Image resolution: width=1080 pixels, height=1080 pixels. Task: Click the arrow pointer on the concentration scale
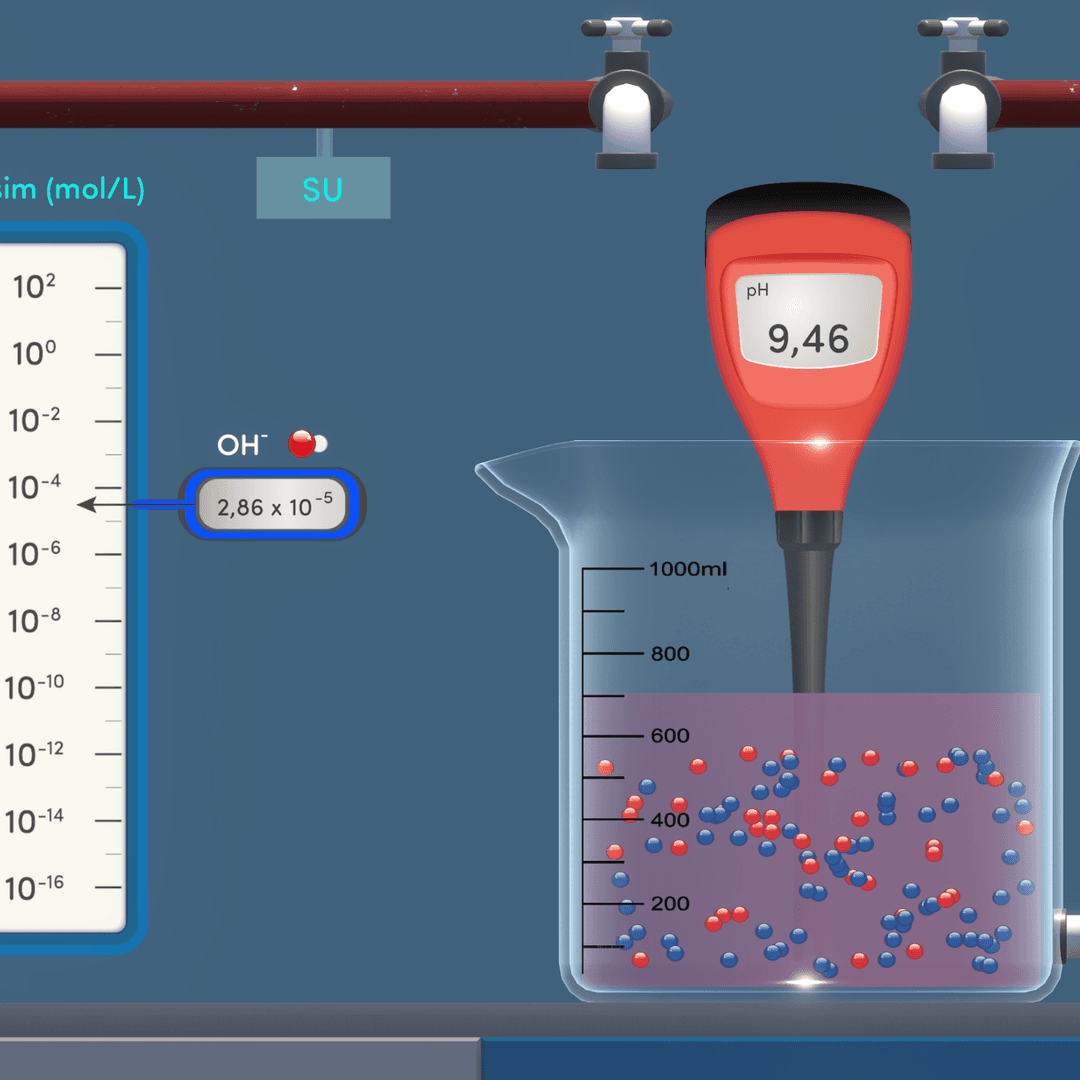point(88,505)
